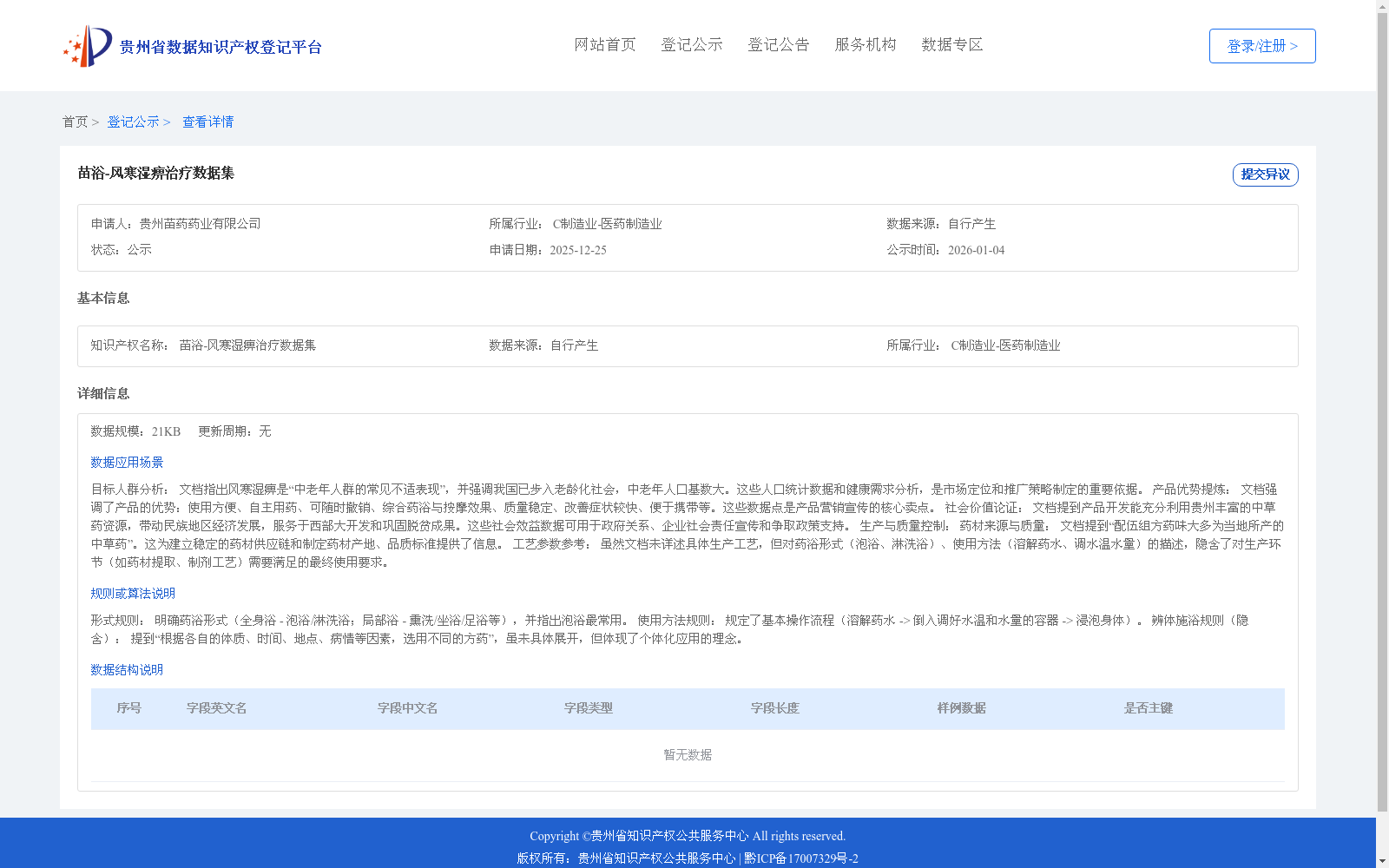
Task: Click 登记公示 breadcrumb link
Action: click(133, 122)
